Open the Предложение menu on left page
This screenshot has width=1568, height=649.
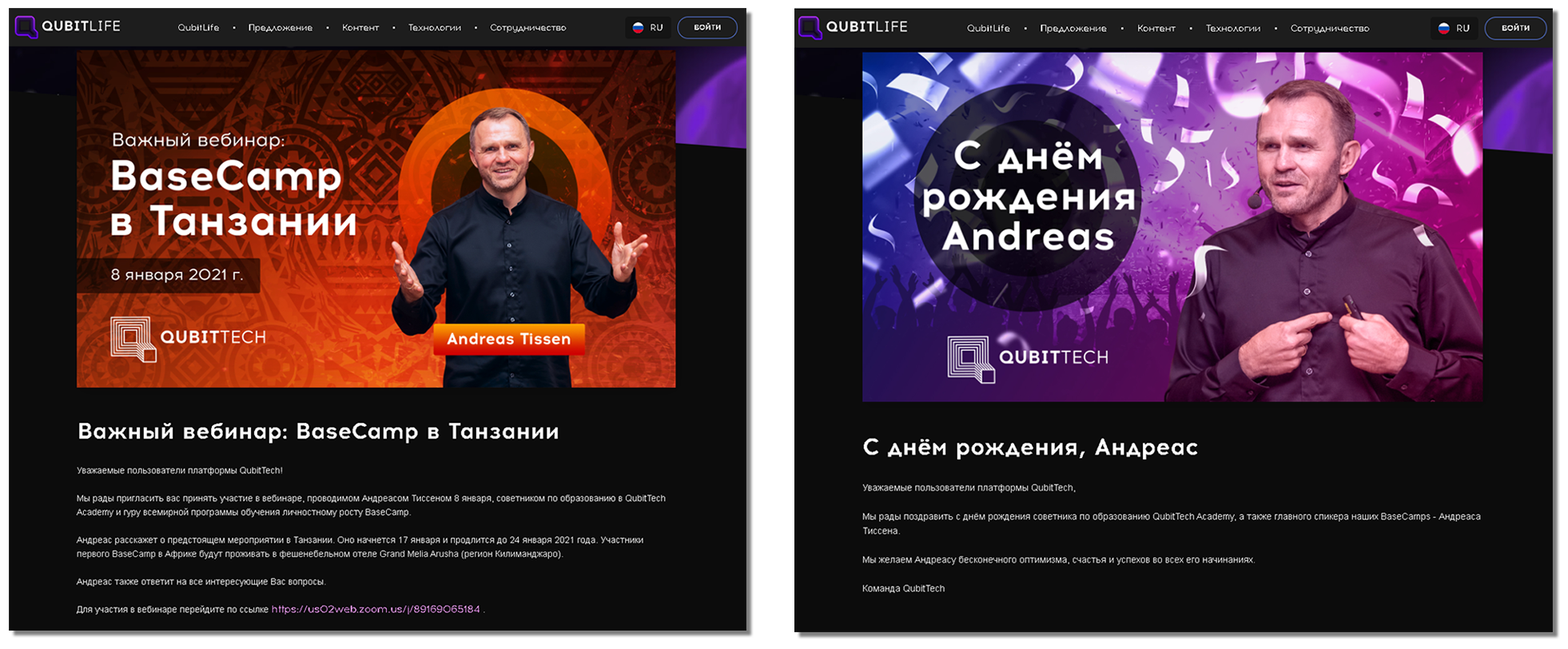coord(280,28)
